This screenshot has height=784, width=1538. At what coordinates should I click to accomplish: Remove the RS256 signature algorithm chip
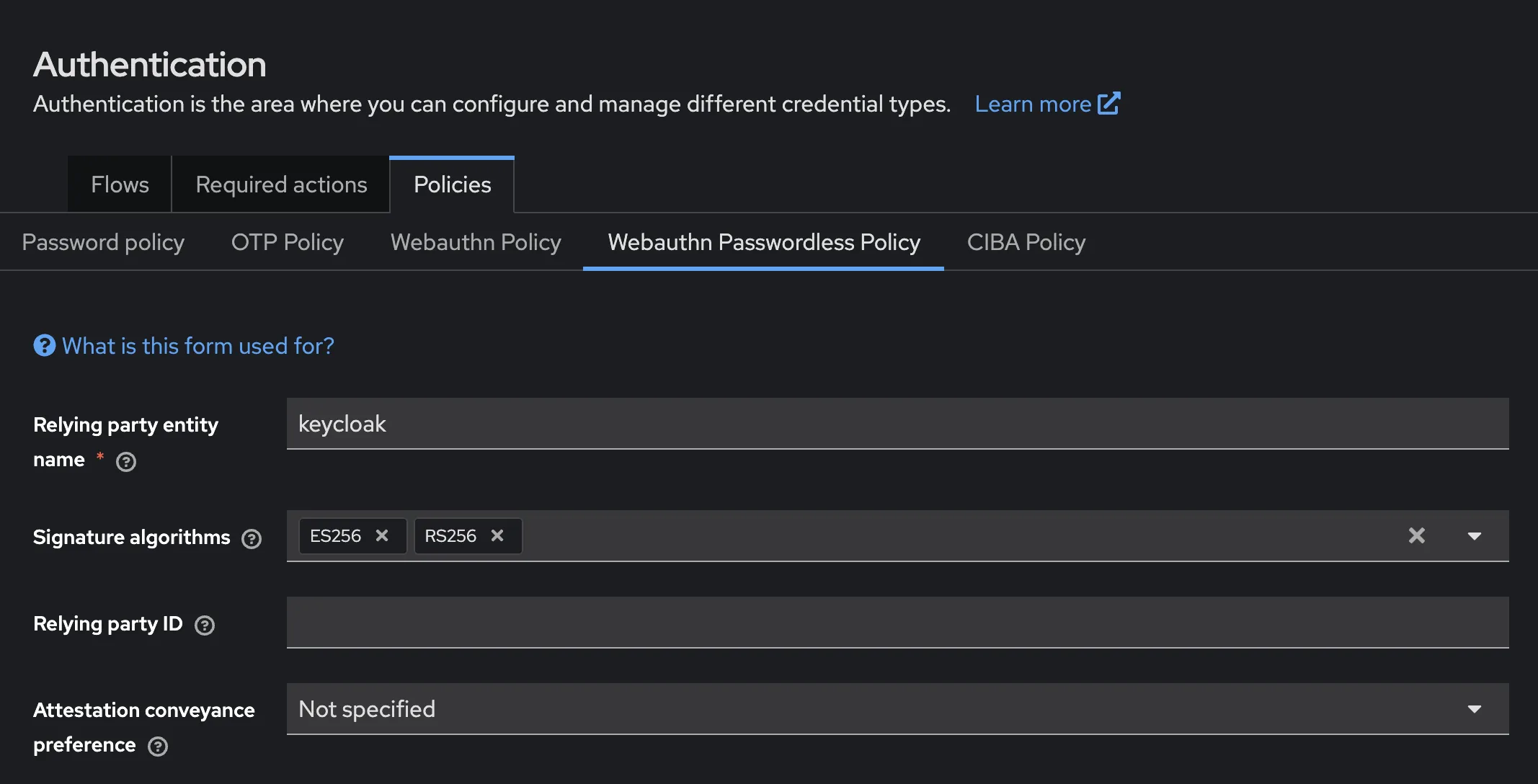[497, 535]
